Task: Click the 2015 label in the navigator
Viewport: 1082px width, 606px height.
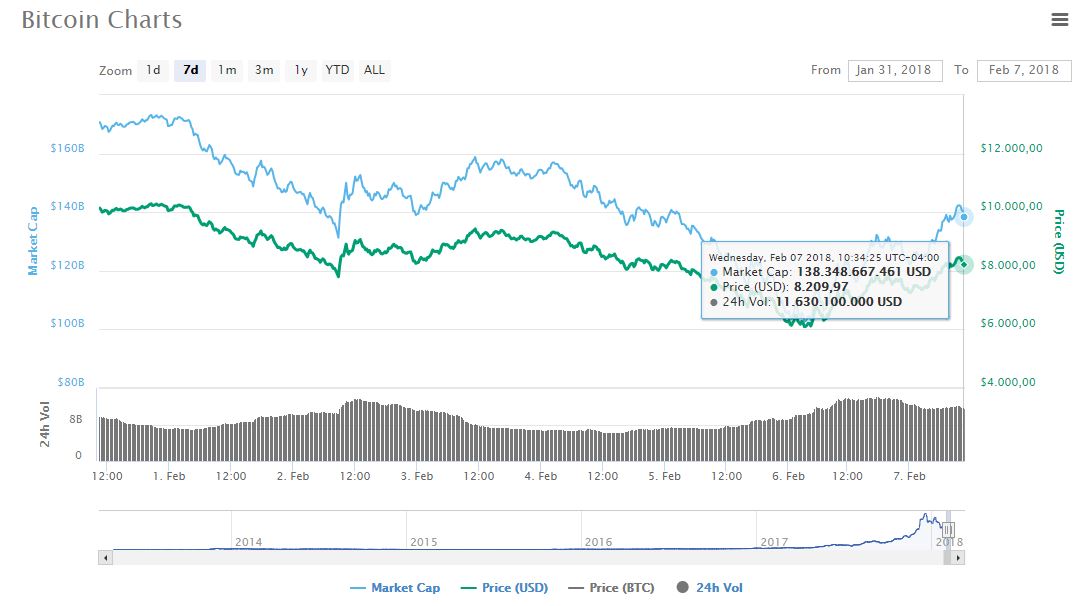Action: (424, 543)
